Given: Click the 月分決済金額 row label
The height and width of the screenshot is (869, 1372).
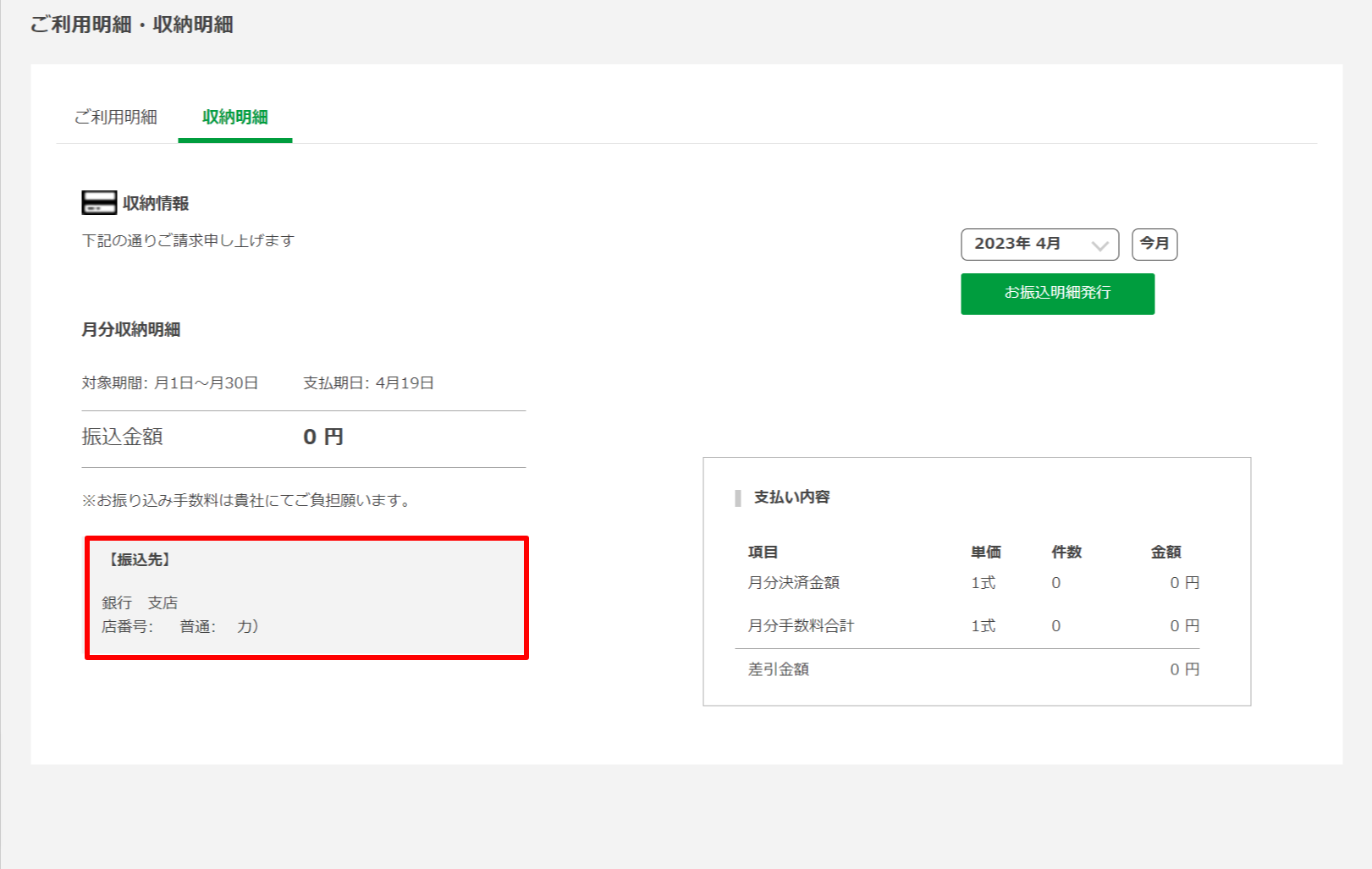Looking at the screenshot, I should point(794,583).
